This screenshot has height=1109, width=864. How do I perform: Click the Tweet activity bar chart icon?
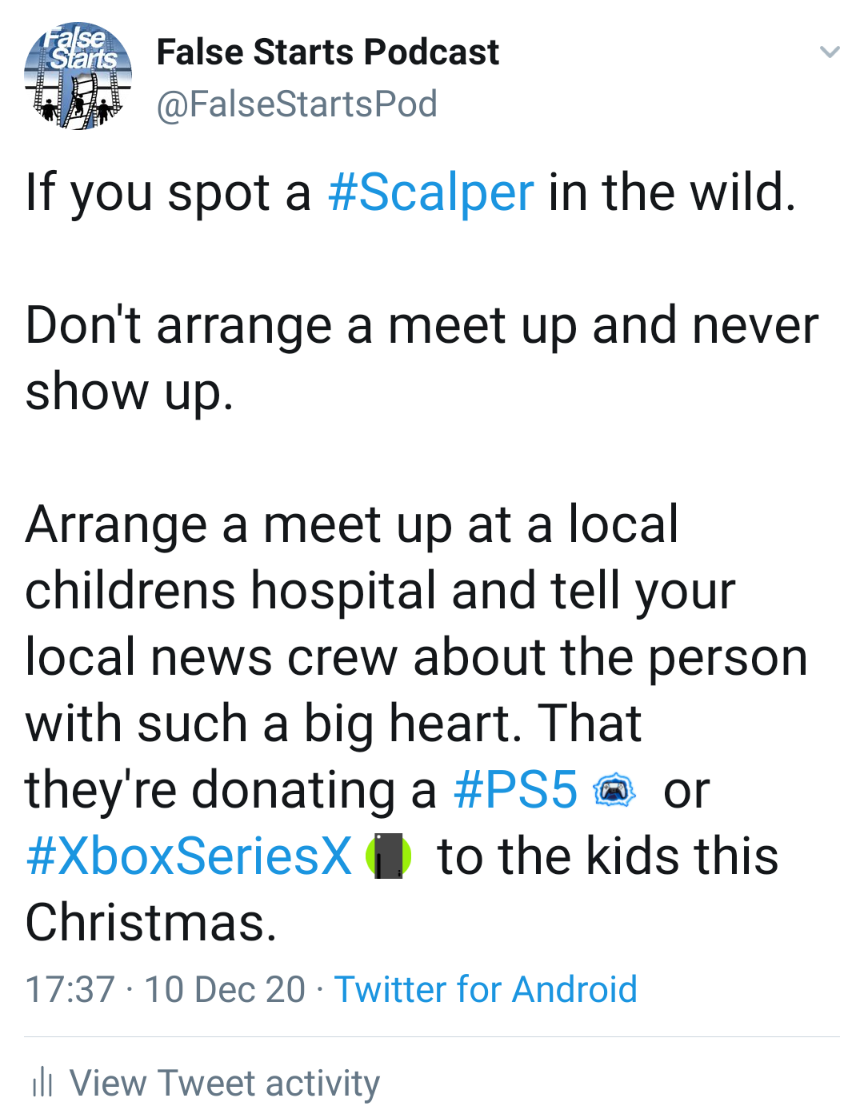42,1082
